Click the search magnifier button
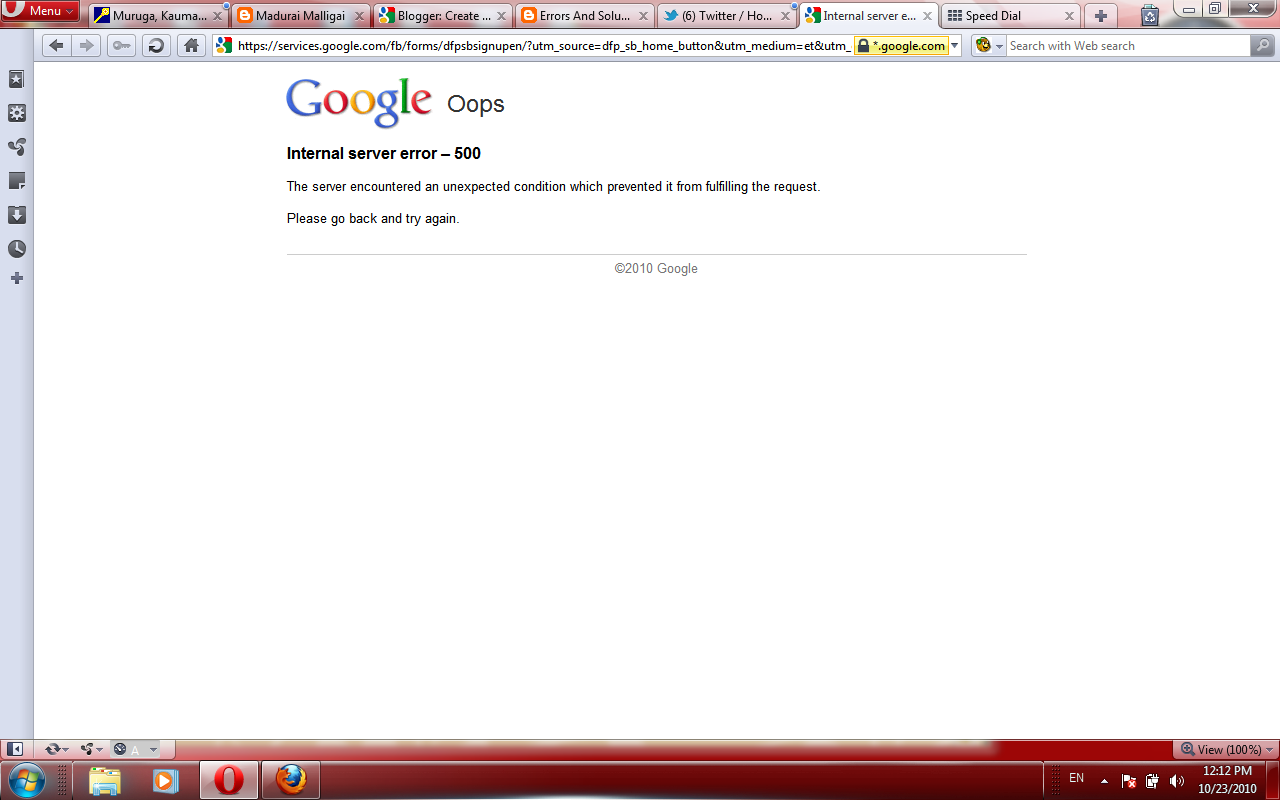Viewport: 1280px width, 800px height. [x=1263, y=46]
